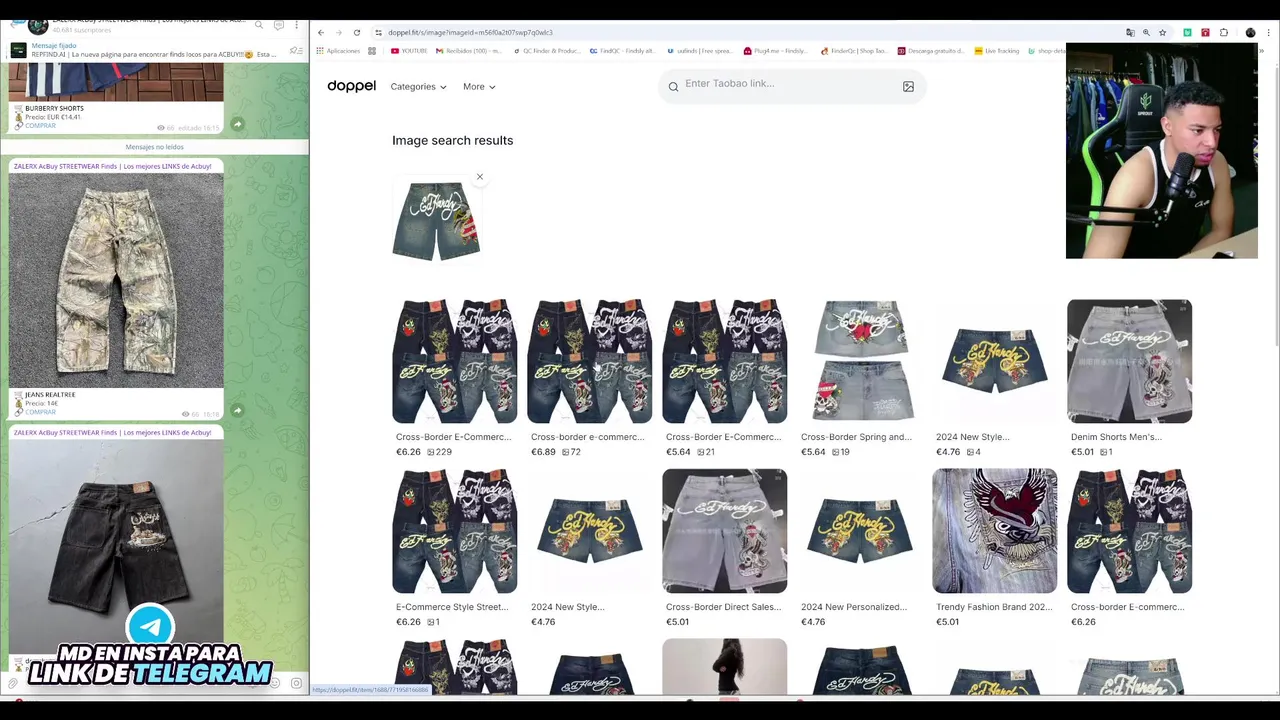Viewport: 1280px width, 720px height.
Task: Show the pinned messages list icon in Telegram
Action: [295, 50]
